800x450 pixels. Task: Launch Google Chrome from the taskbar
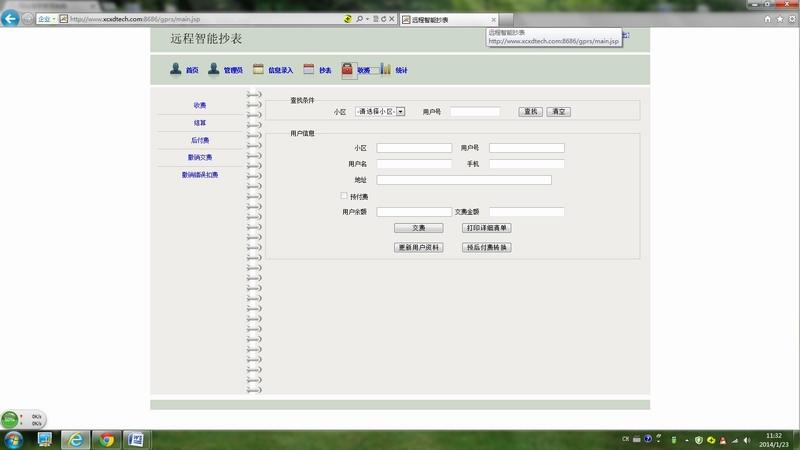[x=105, y=439]
